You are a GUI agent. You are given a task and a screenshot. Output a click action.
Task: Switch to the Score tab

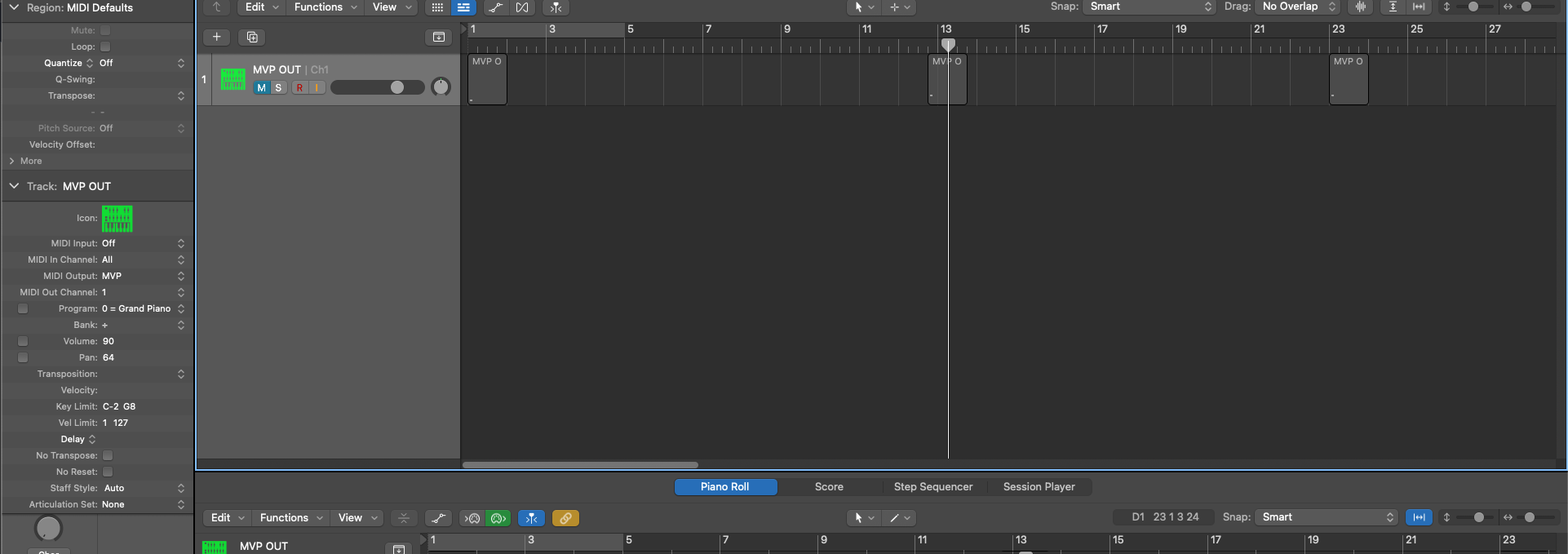[x=829, y=487]
